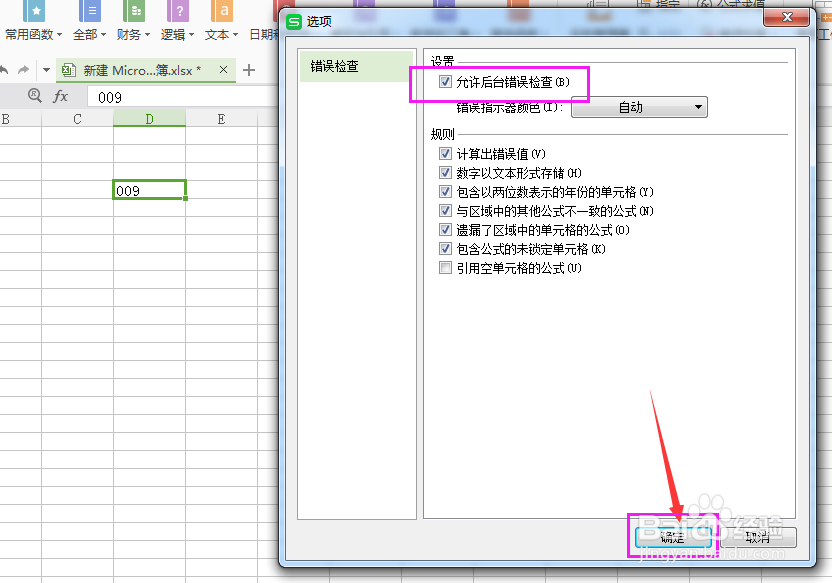
Task: Enable 引用空单元格的公式 rule
Action: pos(446,267)
